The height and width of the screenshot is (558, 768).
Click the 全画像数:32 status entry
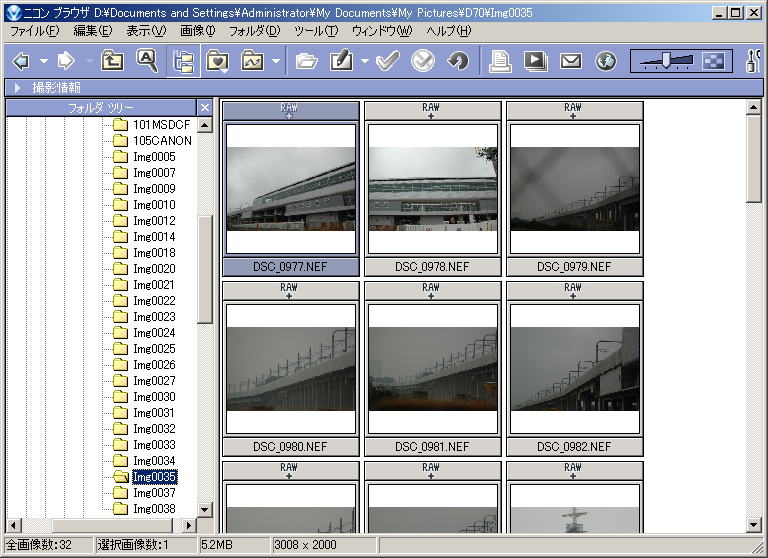(48, 545)
